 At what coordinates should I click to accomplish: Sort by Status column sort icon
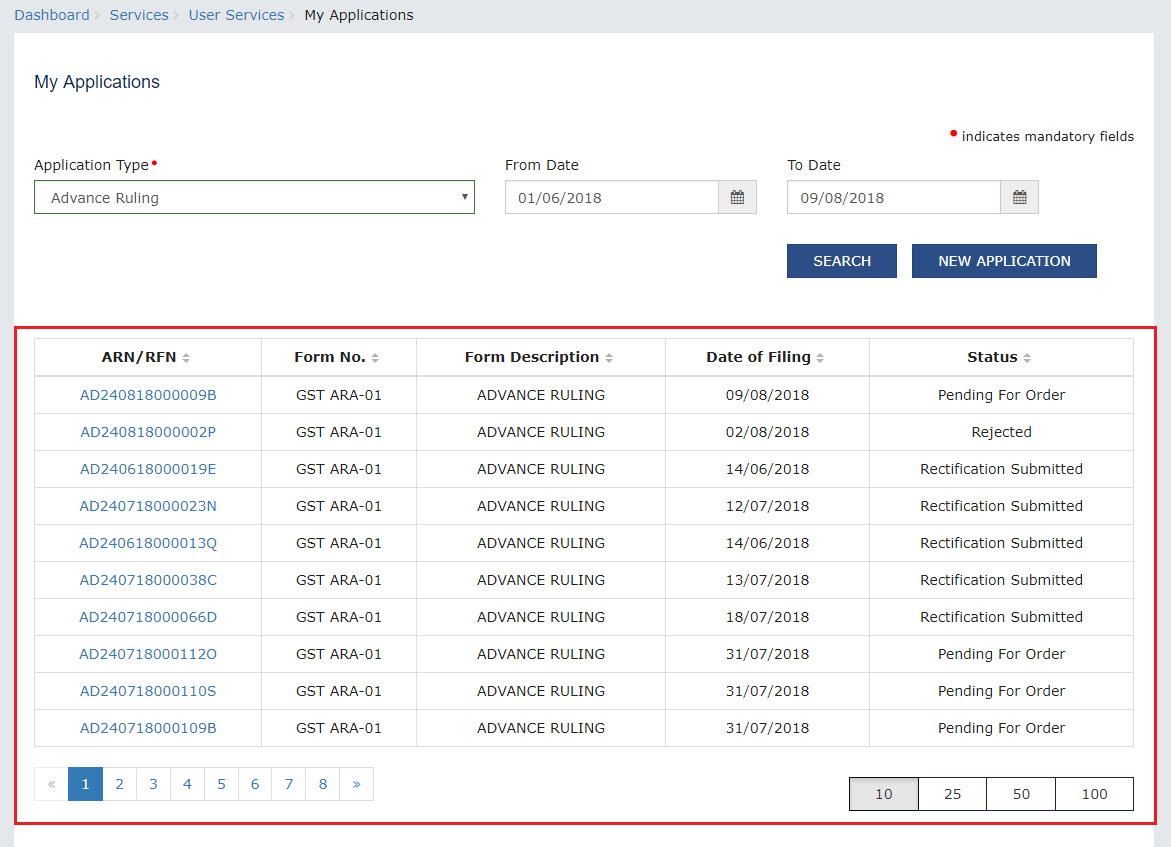click(1027, 358)
